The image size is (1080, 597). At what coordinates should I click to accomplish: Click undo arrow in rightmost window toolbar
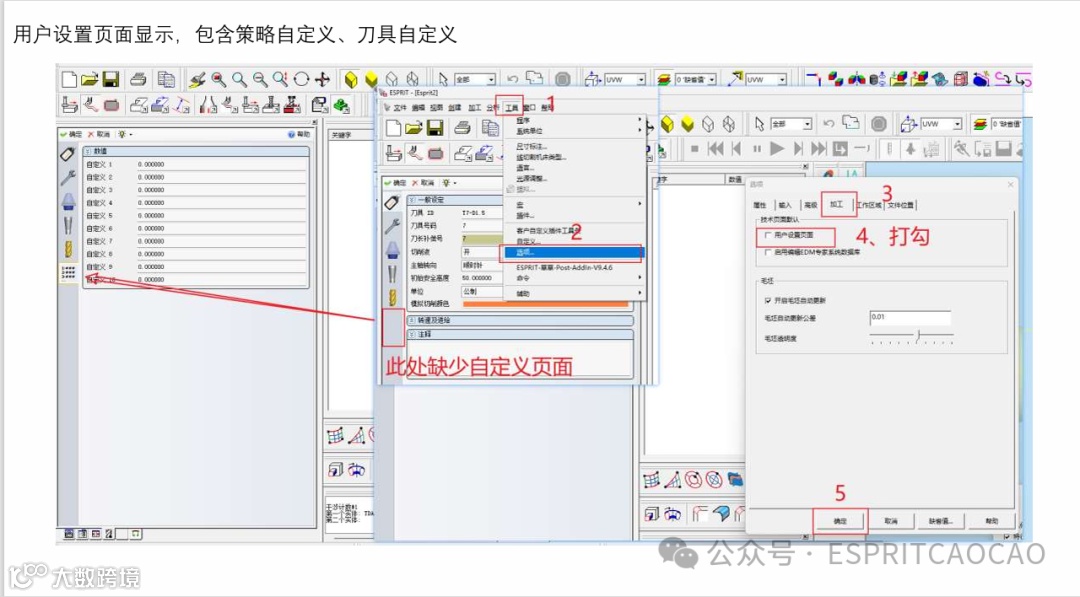tap(828, 124)
